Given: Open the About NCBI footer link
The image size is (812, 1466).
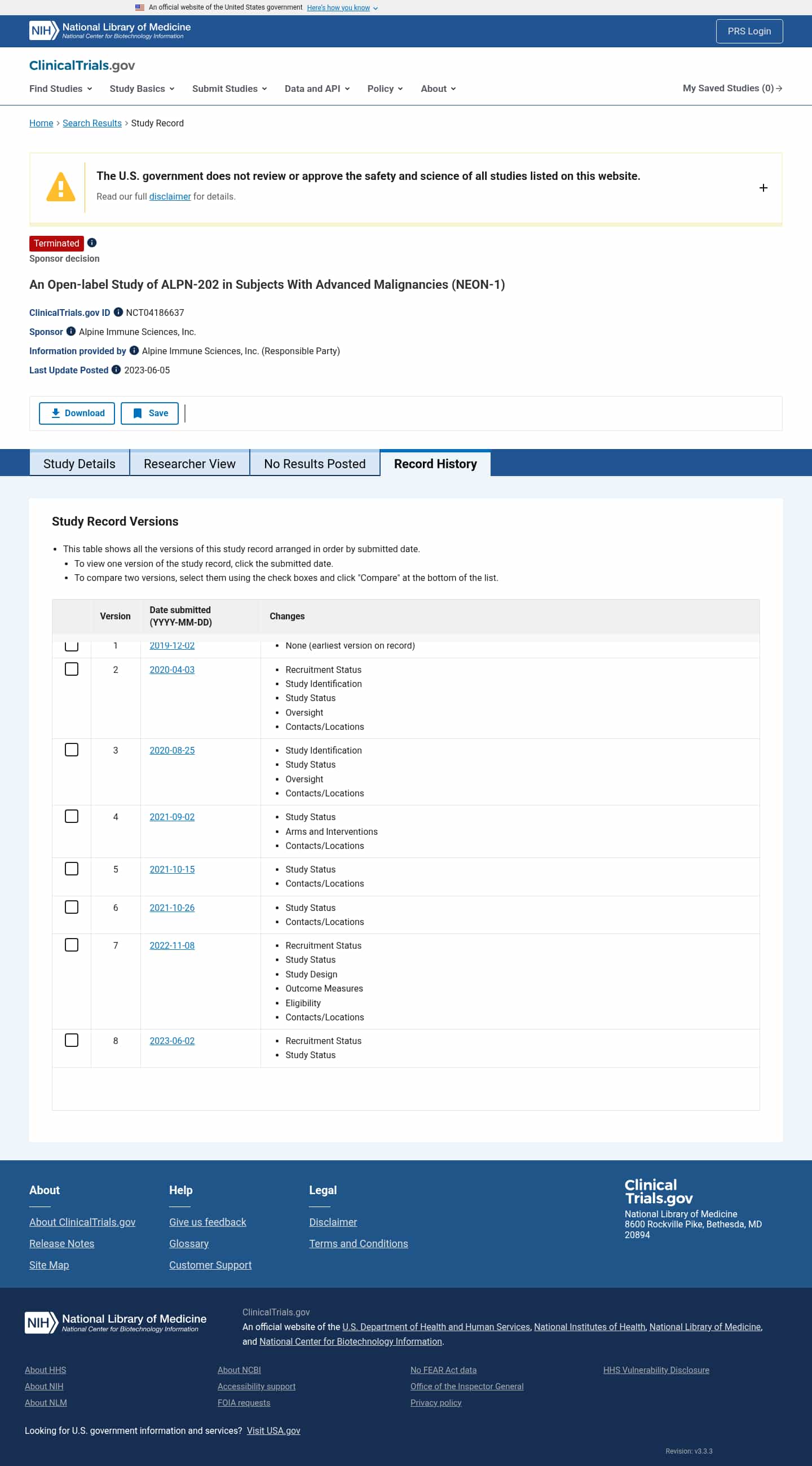Looking at the screenshot, I should (239, 1370).
